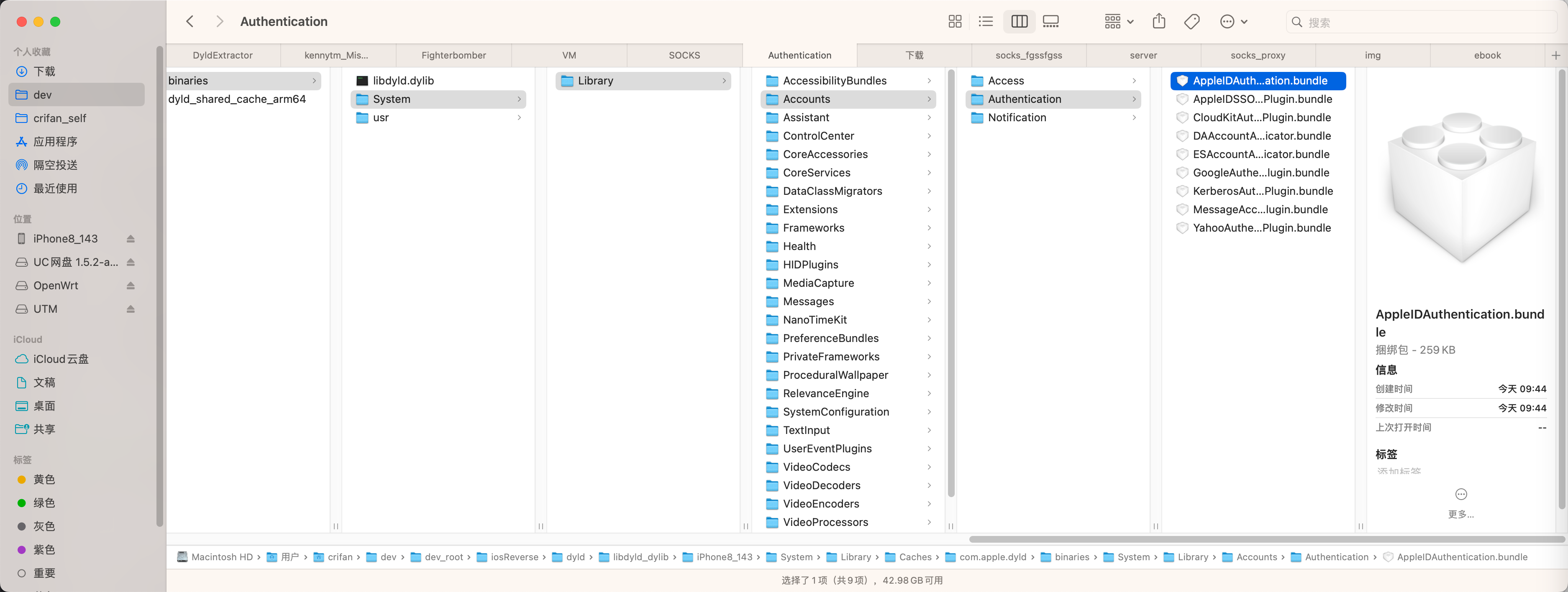Switch to list view
Viewport: 1568px width, 592px height.
pyautogui.click(x=986, y=22)
